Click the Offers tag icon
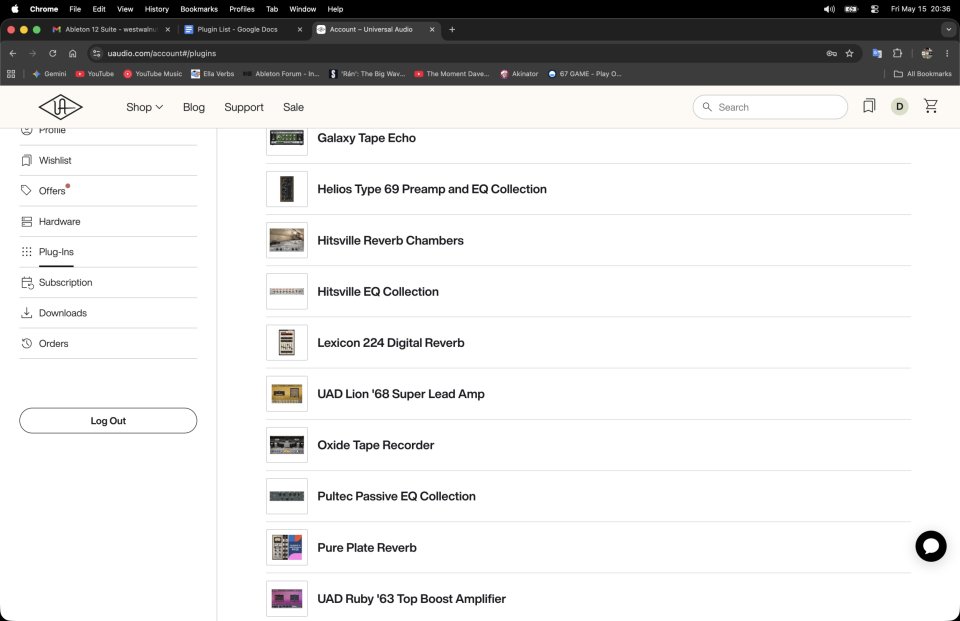This screenshot has height=621, width=960. (26, 190)
